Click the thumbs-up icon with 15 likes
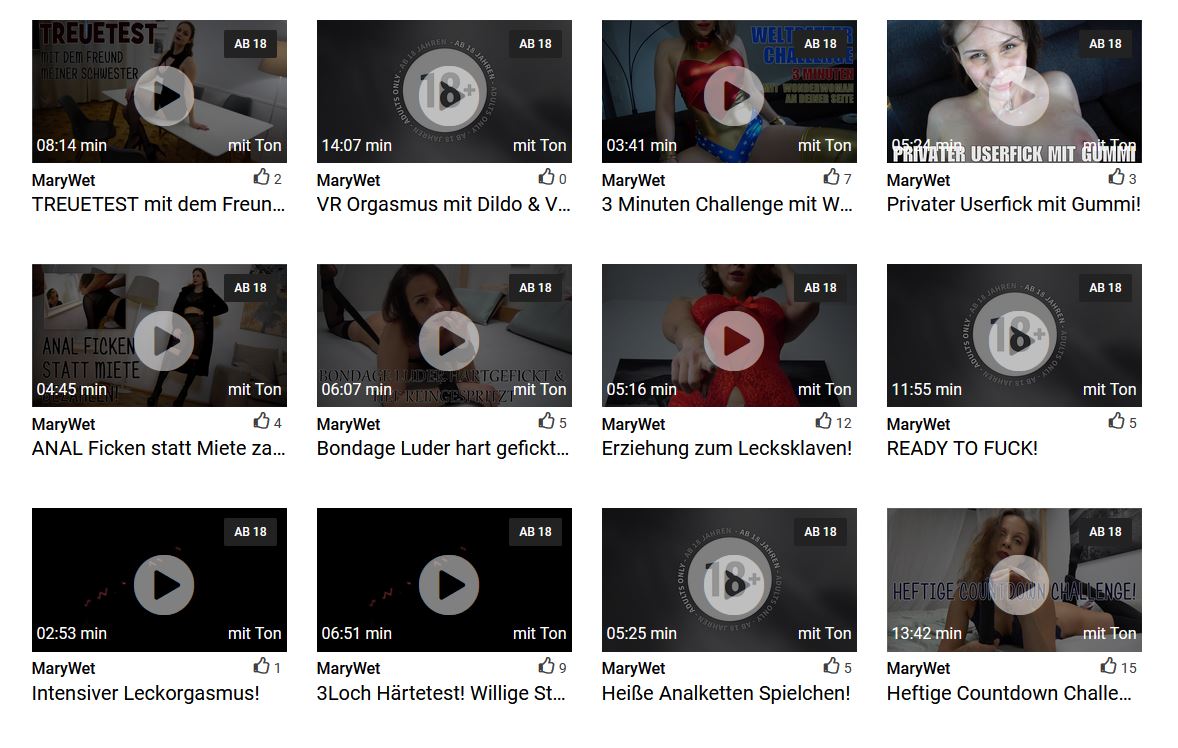 click(1108, 665)
